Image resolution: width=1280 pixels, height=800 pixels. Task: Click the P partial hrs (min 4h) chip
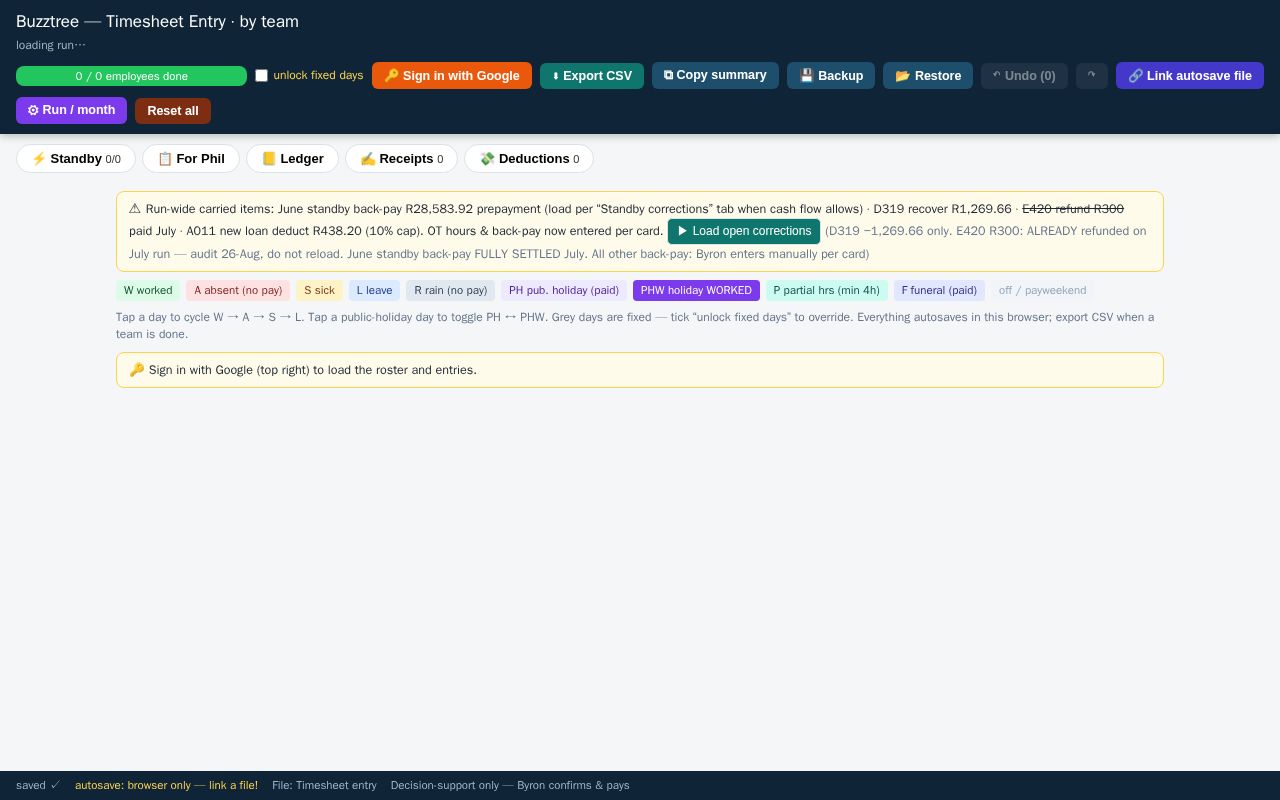click(x=827, y=291)
